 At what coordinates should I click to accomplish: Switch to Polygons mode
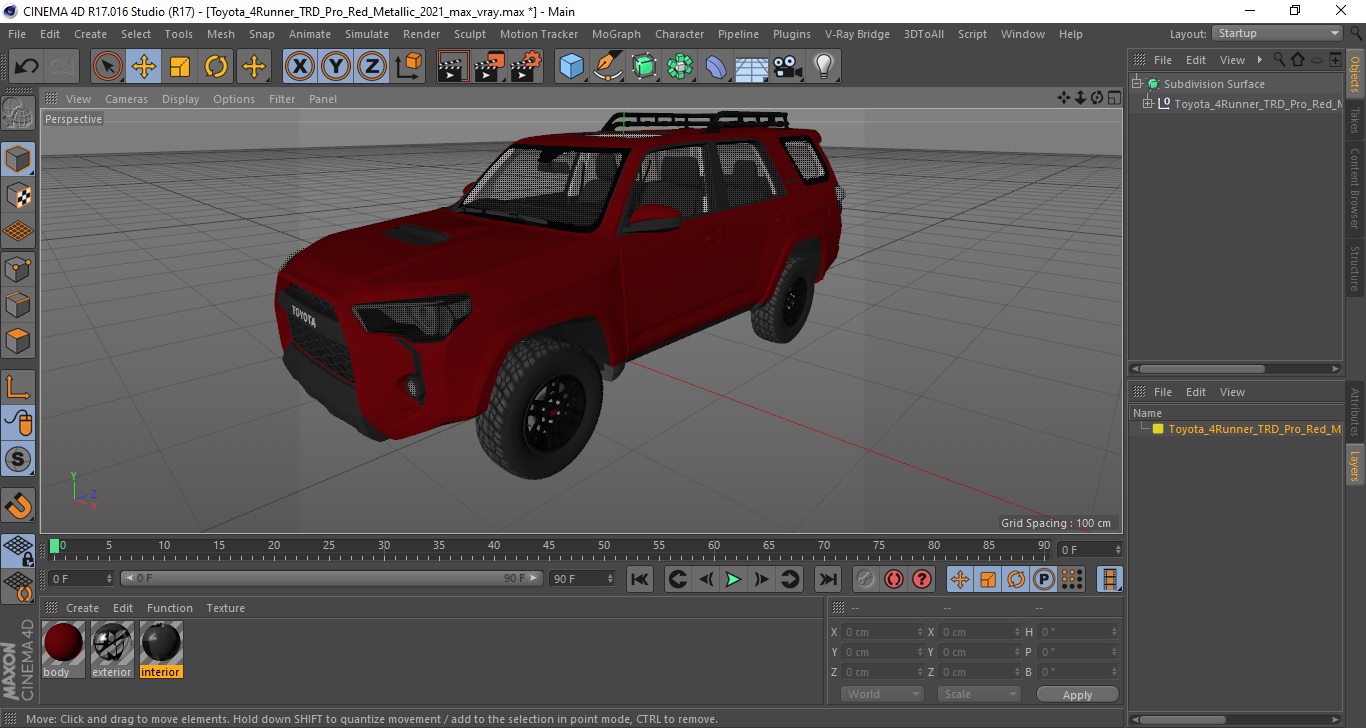(x=18, y=341)
